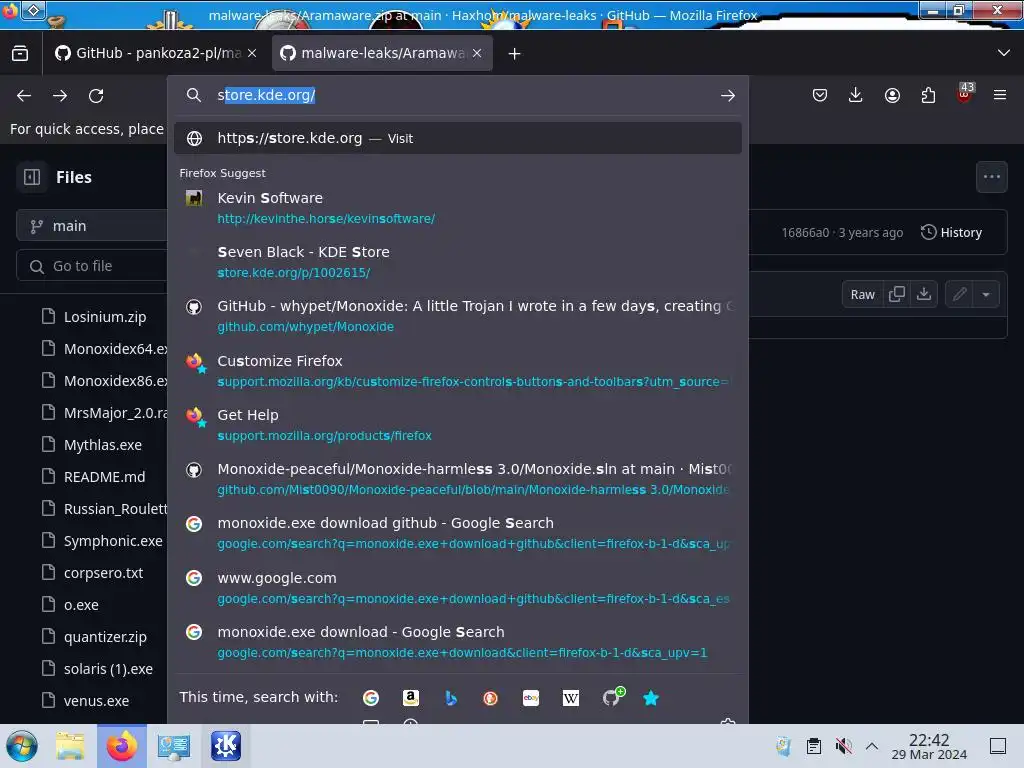
Task: Open the Firefox account menu
Action: 892,95
